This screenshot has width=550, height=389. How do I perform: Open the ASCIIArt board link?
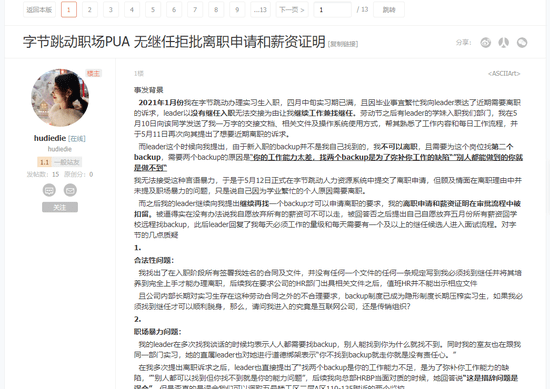coord(504,73)
